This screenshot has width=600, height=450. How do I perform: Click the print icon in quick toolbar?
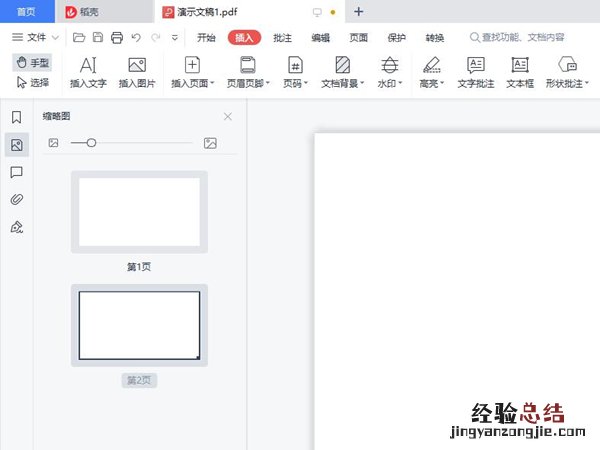[117, 38]
